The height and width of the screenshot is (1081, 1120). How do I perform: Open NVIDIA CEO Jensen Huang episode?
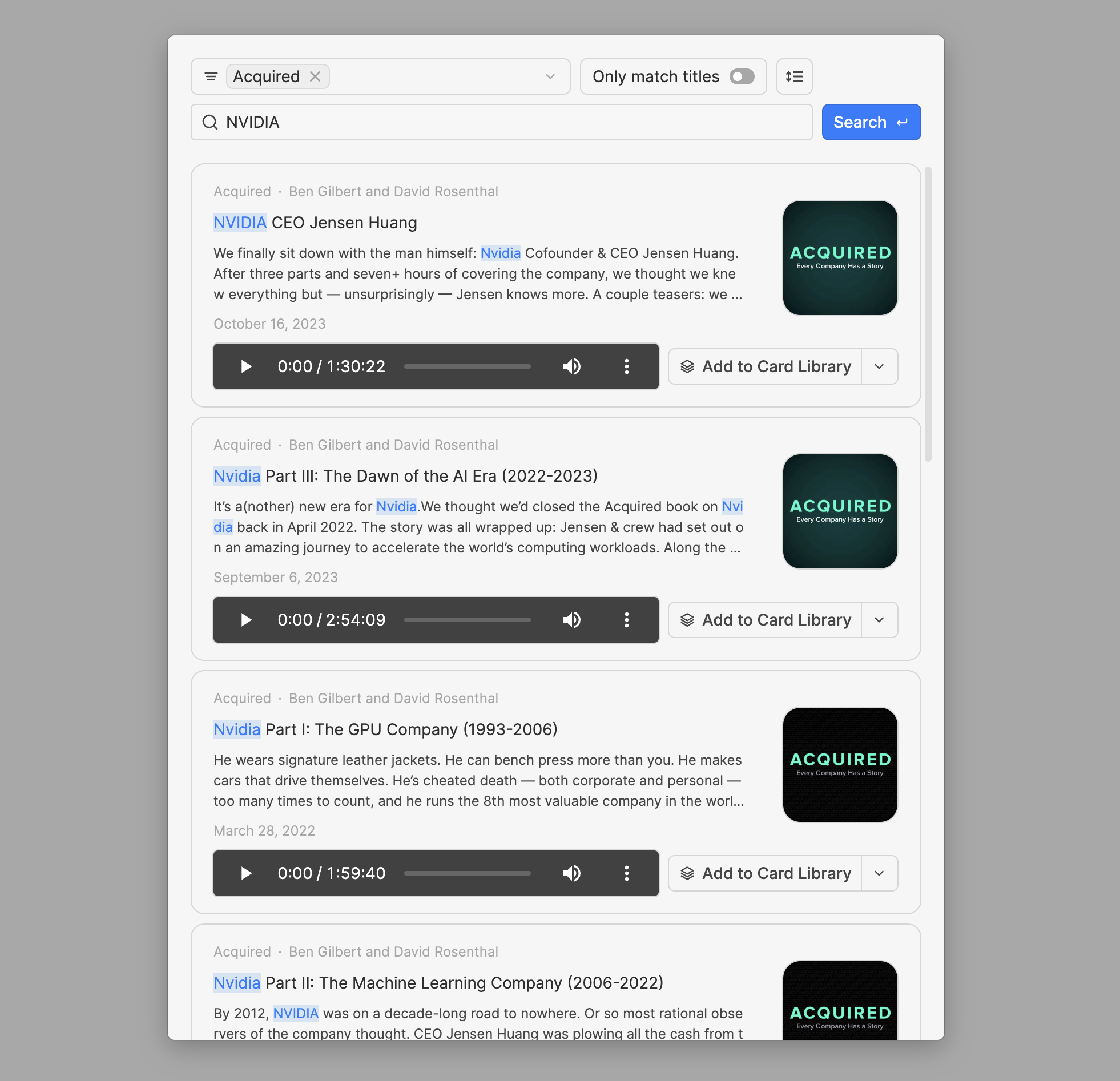[315, 223]
